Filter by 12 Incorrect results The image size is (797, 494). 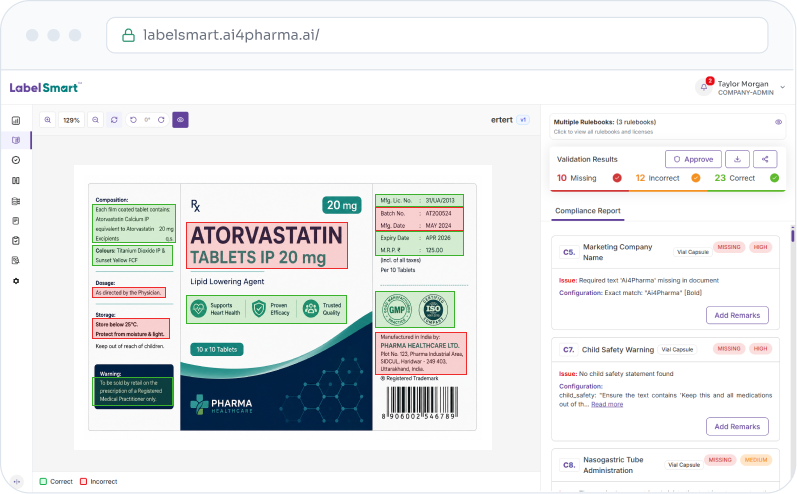[668, 178]
